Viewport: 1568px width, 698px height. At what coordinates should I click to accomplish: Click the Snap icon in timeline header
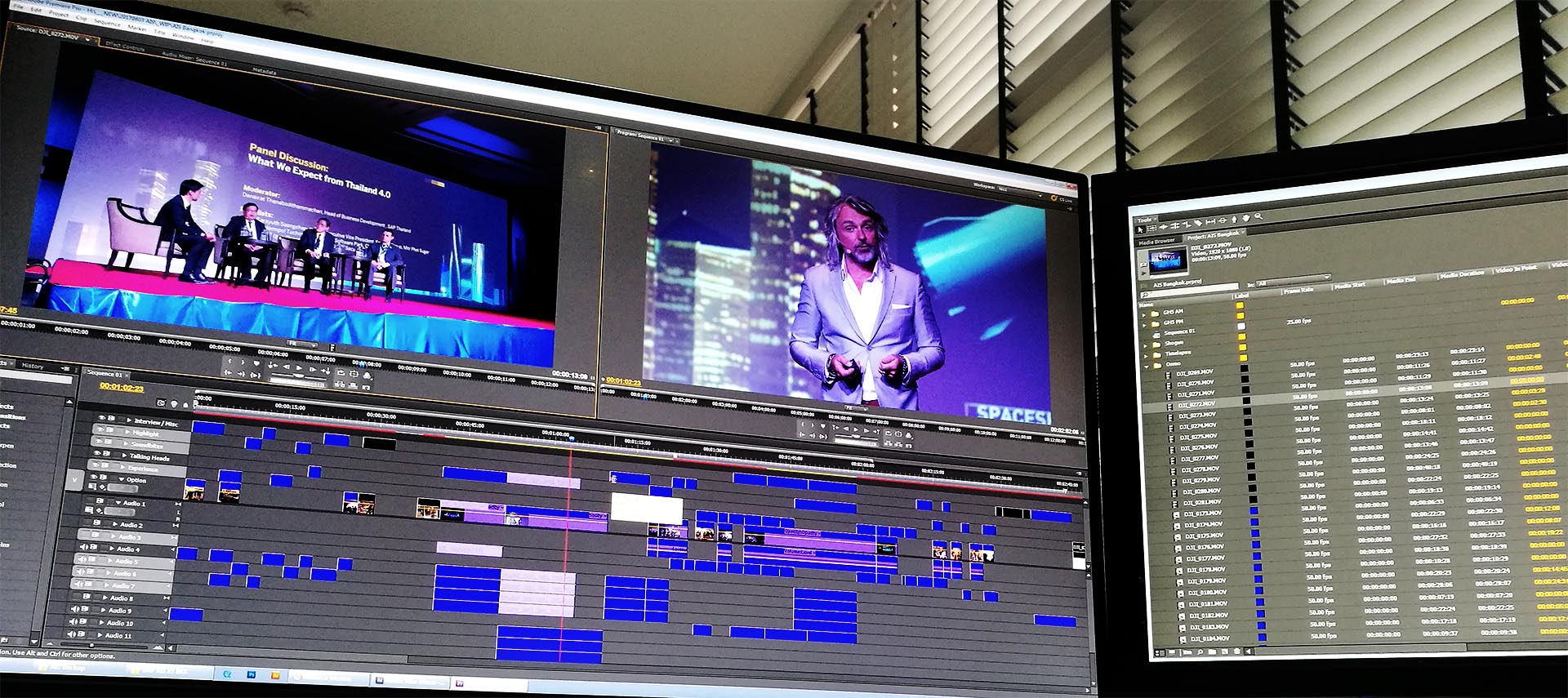(x=161, y=403)
